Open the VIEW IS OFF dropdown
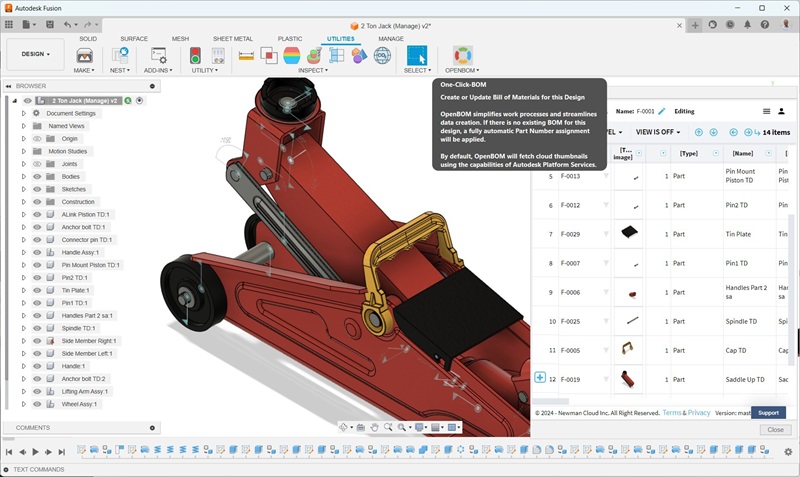Screen dimensions: 800x477 [658, 132]
